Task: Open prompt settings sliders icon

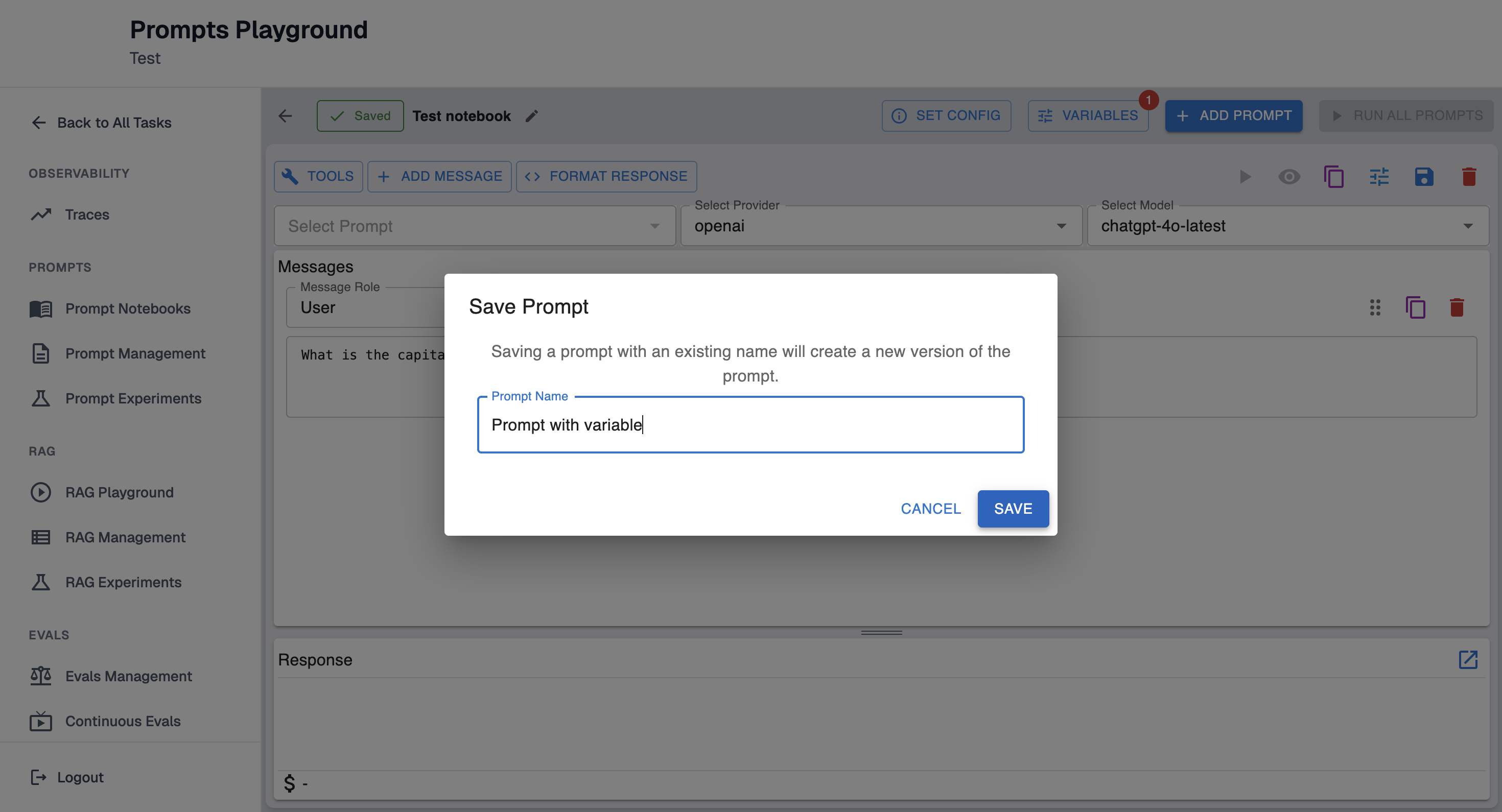Action: [x=1379, y=177]
